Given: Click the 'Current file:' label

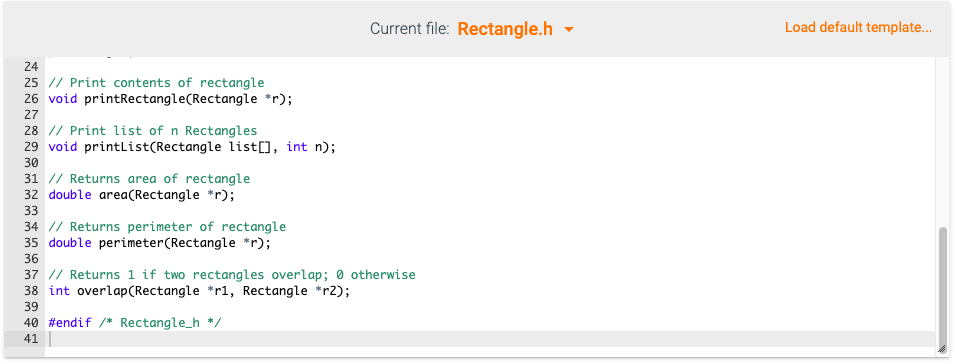Looking at the screenshot, I should point(410,29).
